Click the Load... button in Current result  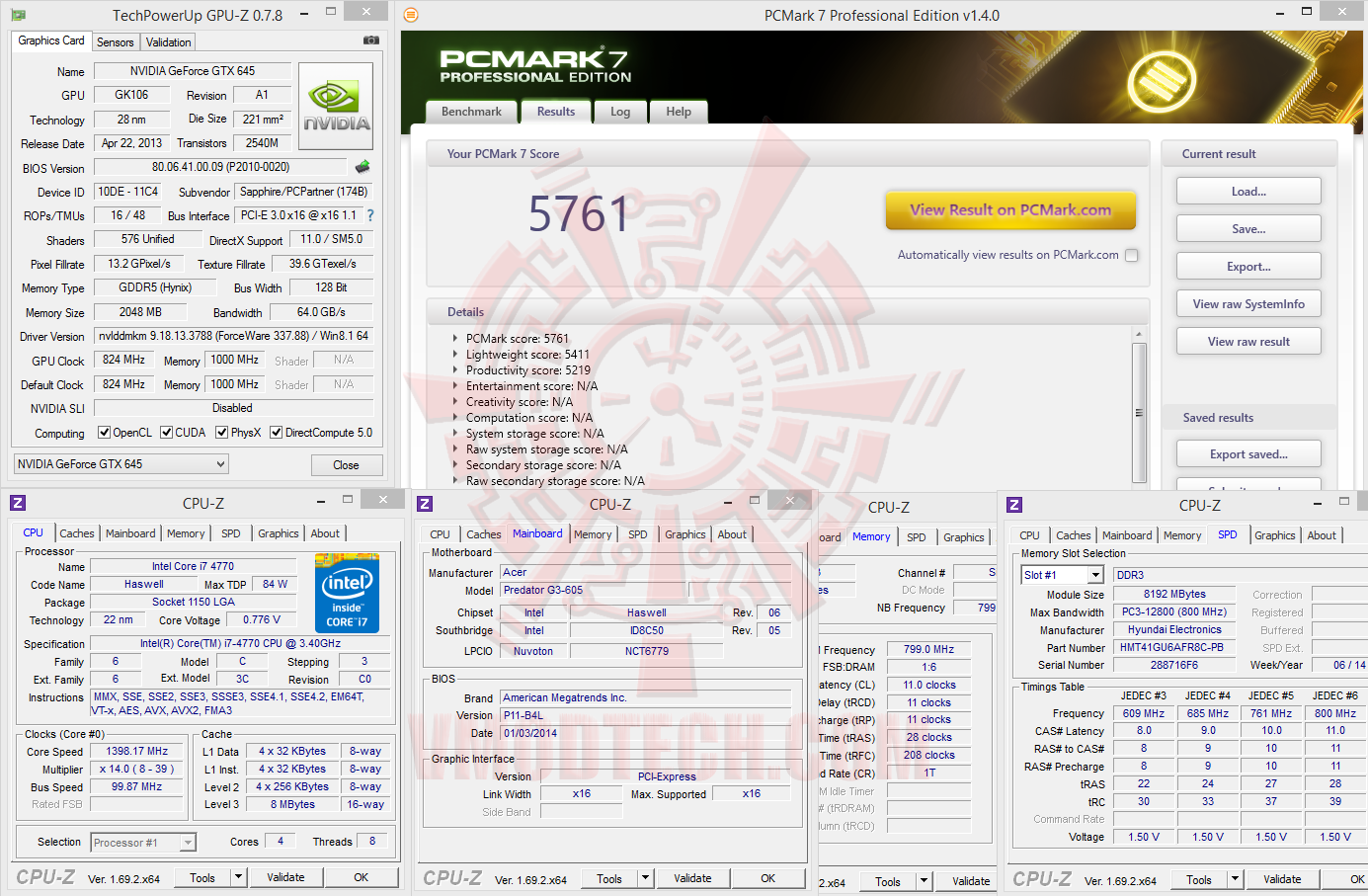[x=1248, y=192]
